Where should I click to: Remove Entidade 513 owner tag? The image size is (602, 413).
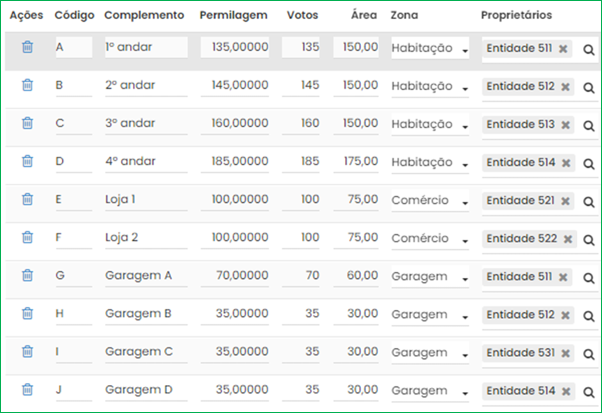point(565,125)
